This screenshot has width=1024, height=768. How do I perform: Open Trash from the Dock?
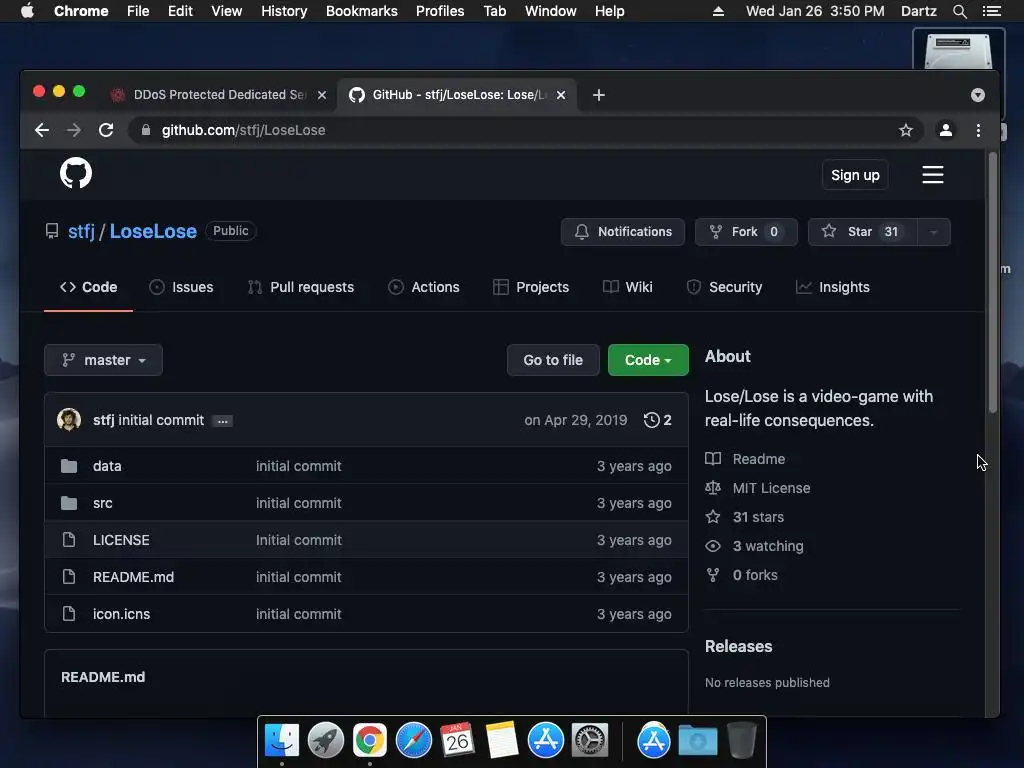click(x=742, y=740)
